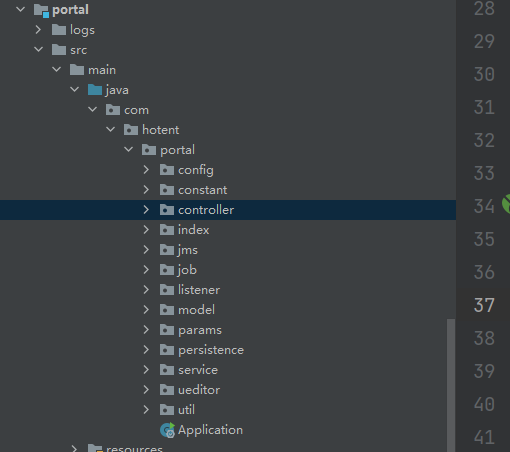The height and width of the screenshot is (452, 510).
Task: Select the constant package
Action: [203, 190]
